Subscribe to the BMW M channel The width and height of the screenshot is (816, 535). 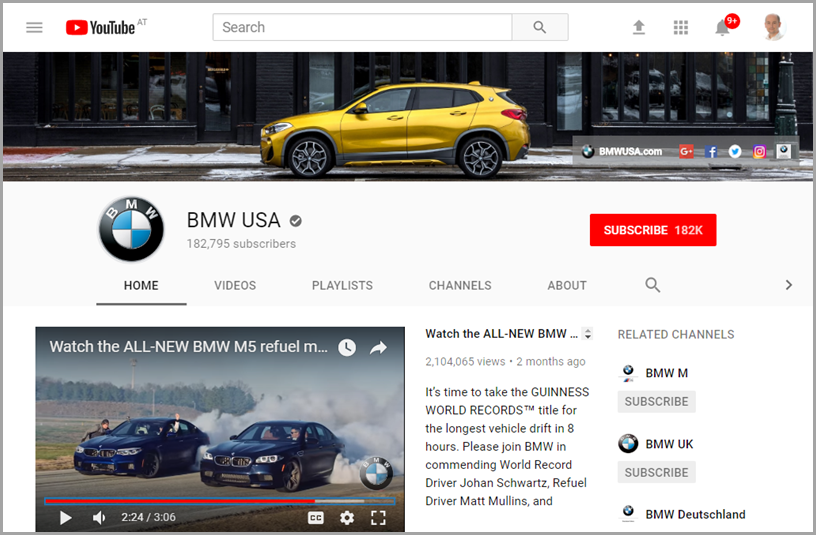[x=656, y=402]
